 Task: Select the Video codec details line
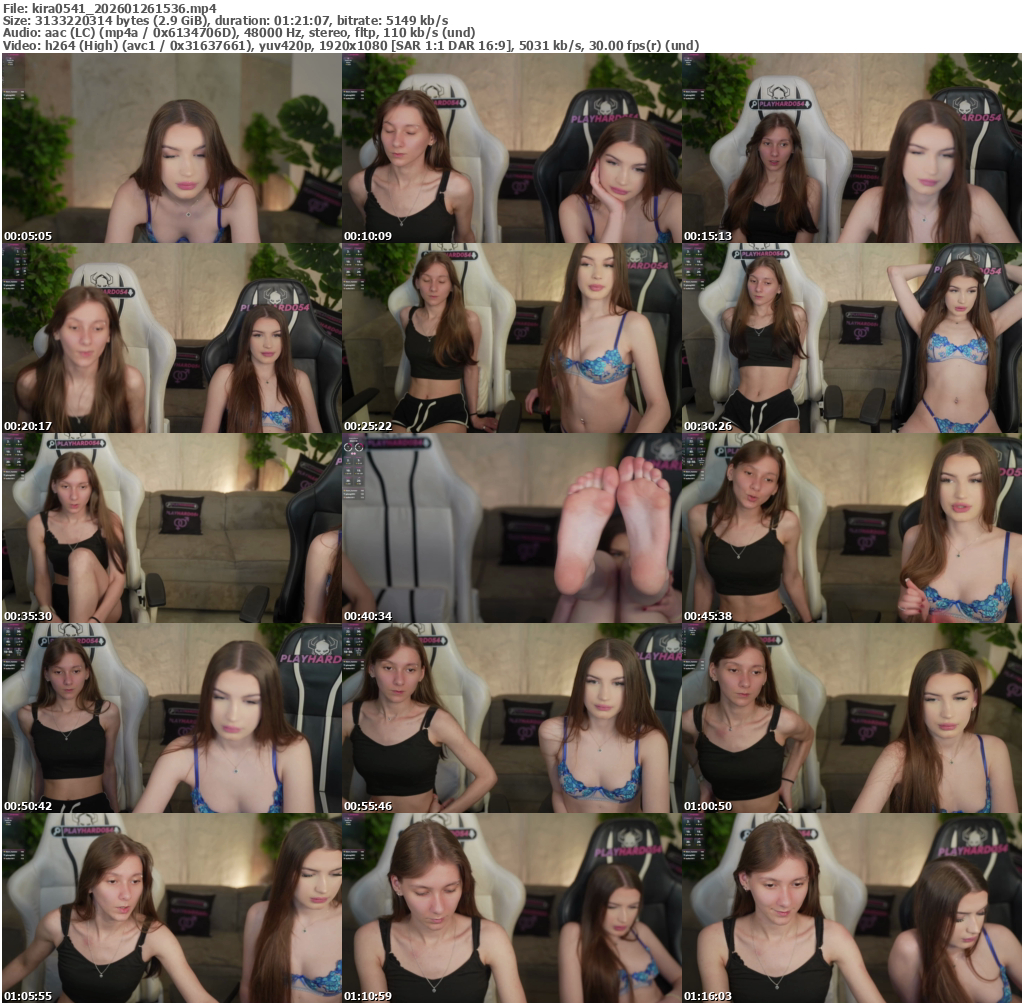350,45
